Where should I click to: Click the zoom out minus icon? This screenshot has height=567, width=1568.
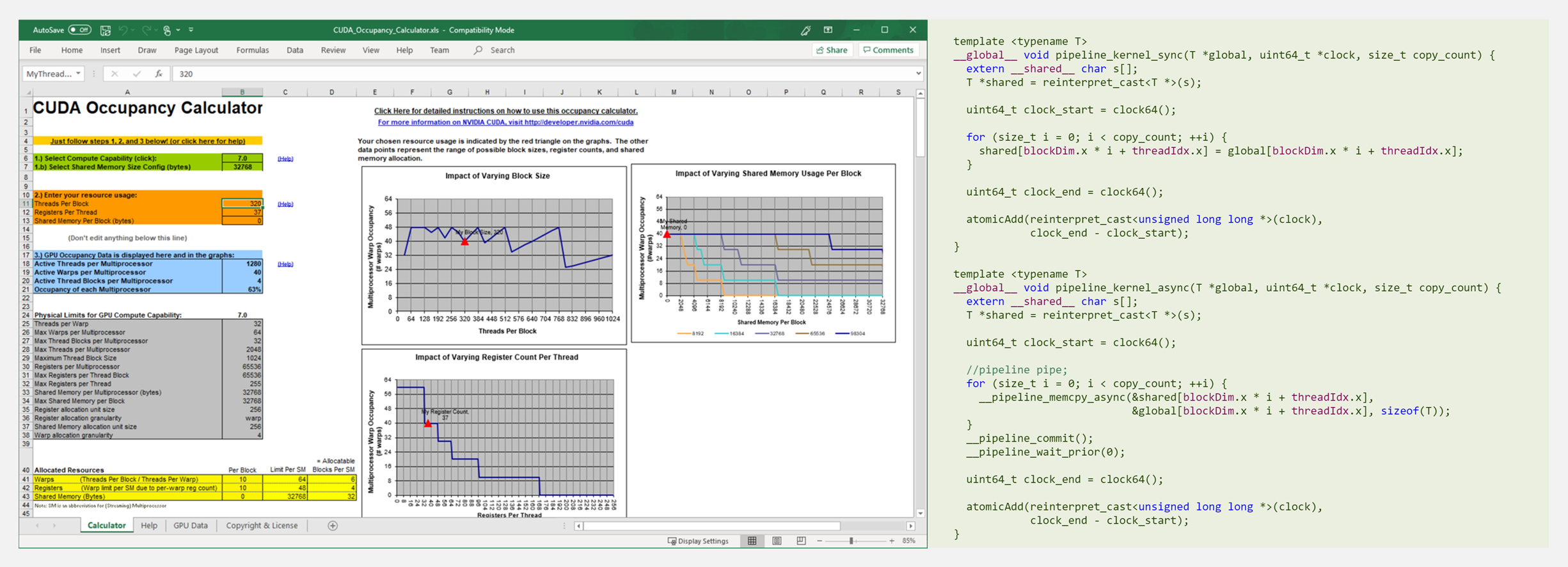(820, 541)
